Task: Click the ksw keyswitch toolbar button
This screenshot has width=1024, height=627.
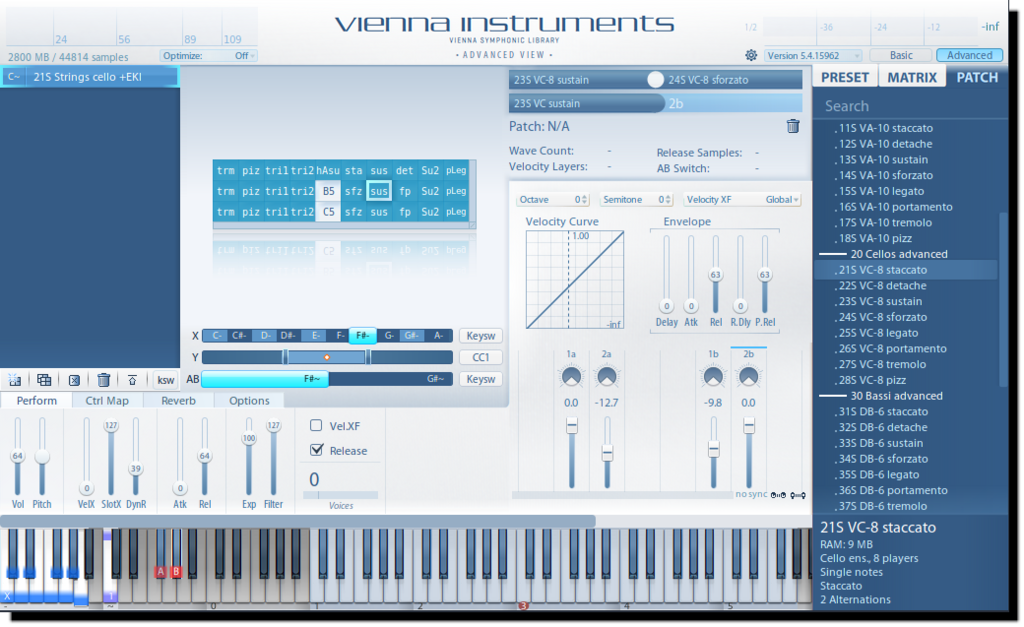Action: point(165,379)
